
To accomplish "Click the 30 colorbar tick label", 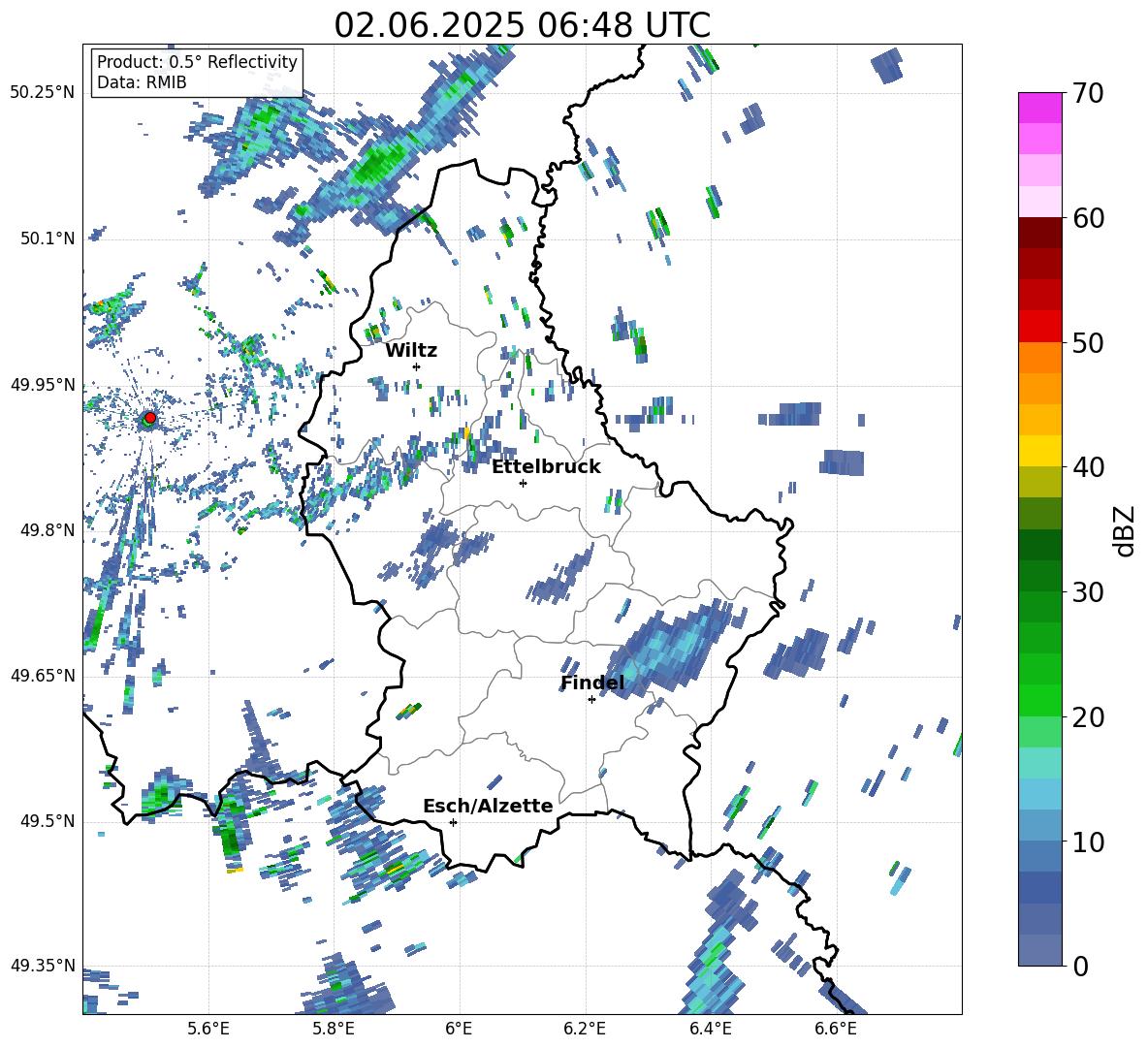I will coord(1088,592).
